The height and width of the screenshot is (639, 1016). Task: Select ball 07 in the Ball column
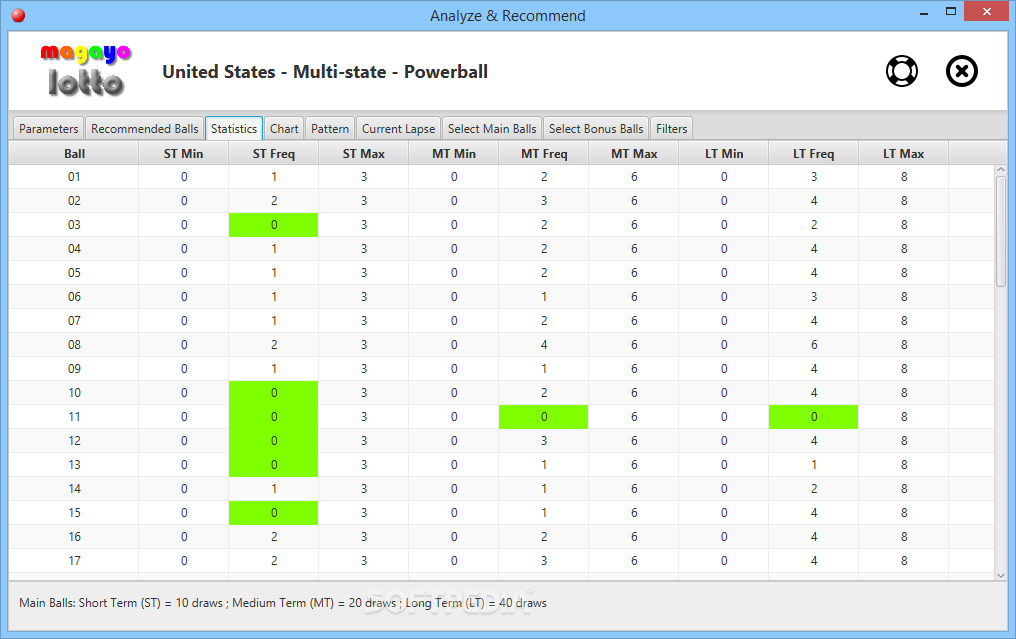click(x=74, y=321)
